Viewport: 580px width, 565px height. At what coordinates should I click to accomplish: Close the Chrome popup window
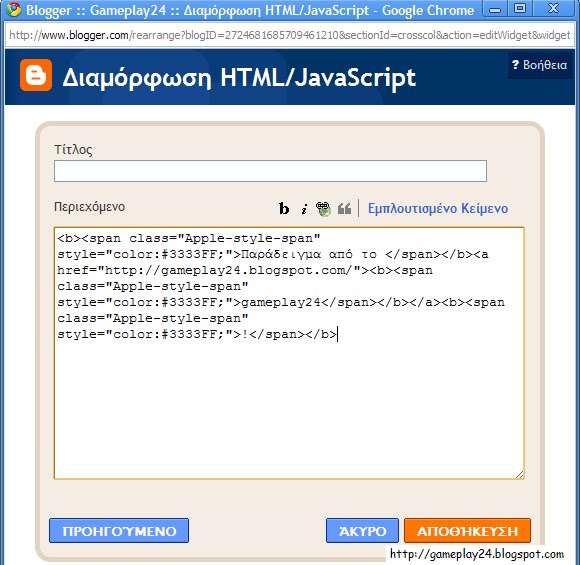tap(553, 9)
